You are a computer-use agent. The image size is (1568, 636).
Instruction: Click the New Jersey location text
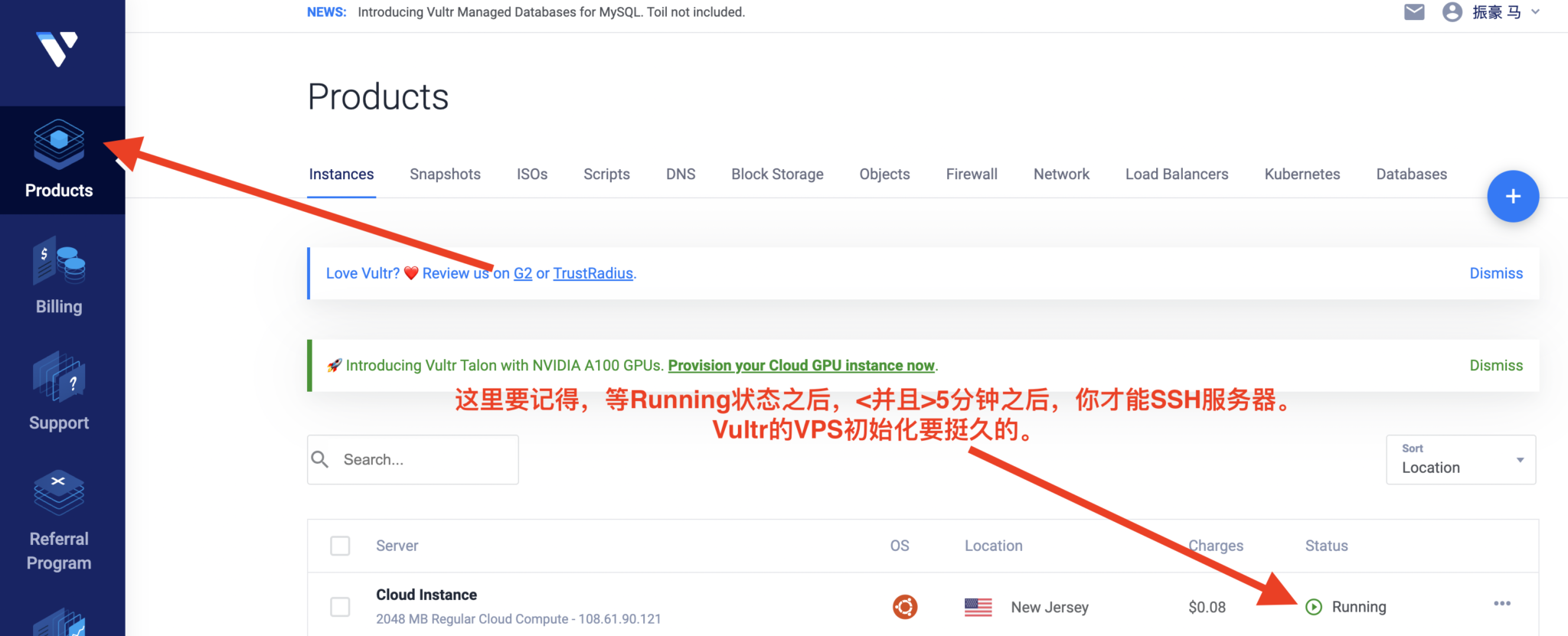(1050, 607)
